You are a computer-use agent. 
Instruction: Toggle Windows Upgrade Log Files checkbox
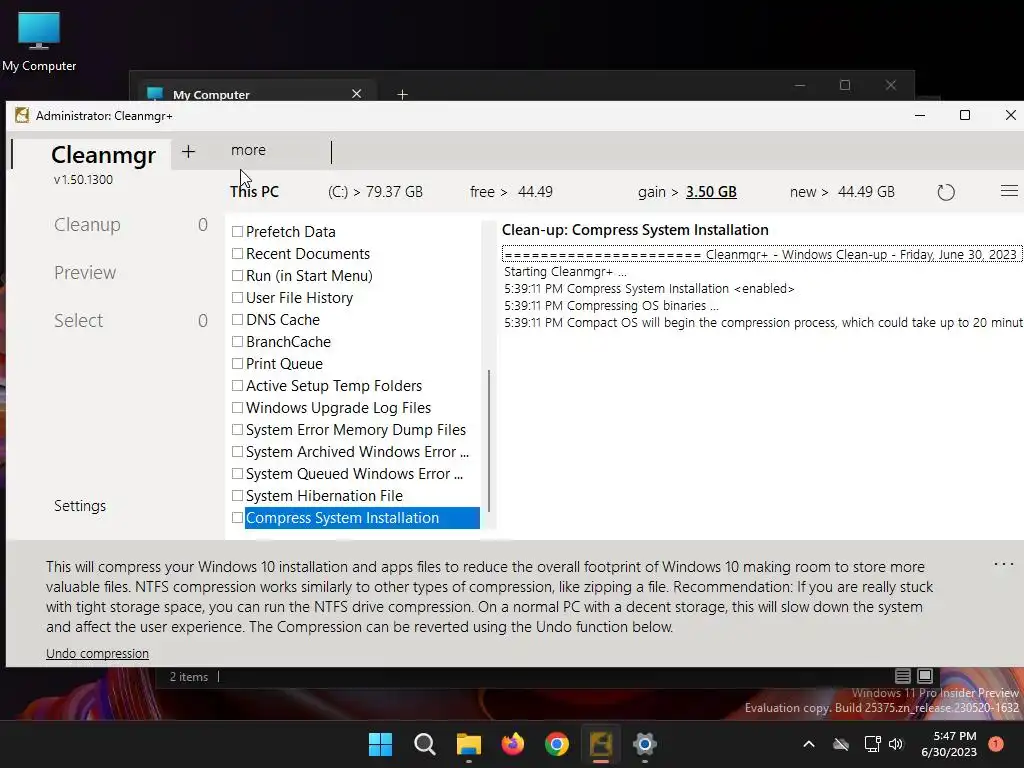click(x=238, y=408)
